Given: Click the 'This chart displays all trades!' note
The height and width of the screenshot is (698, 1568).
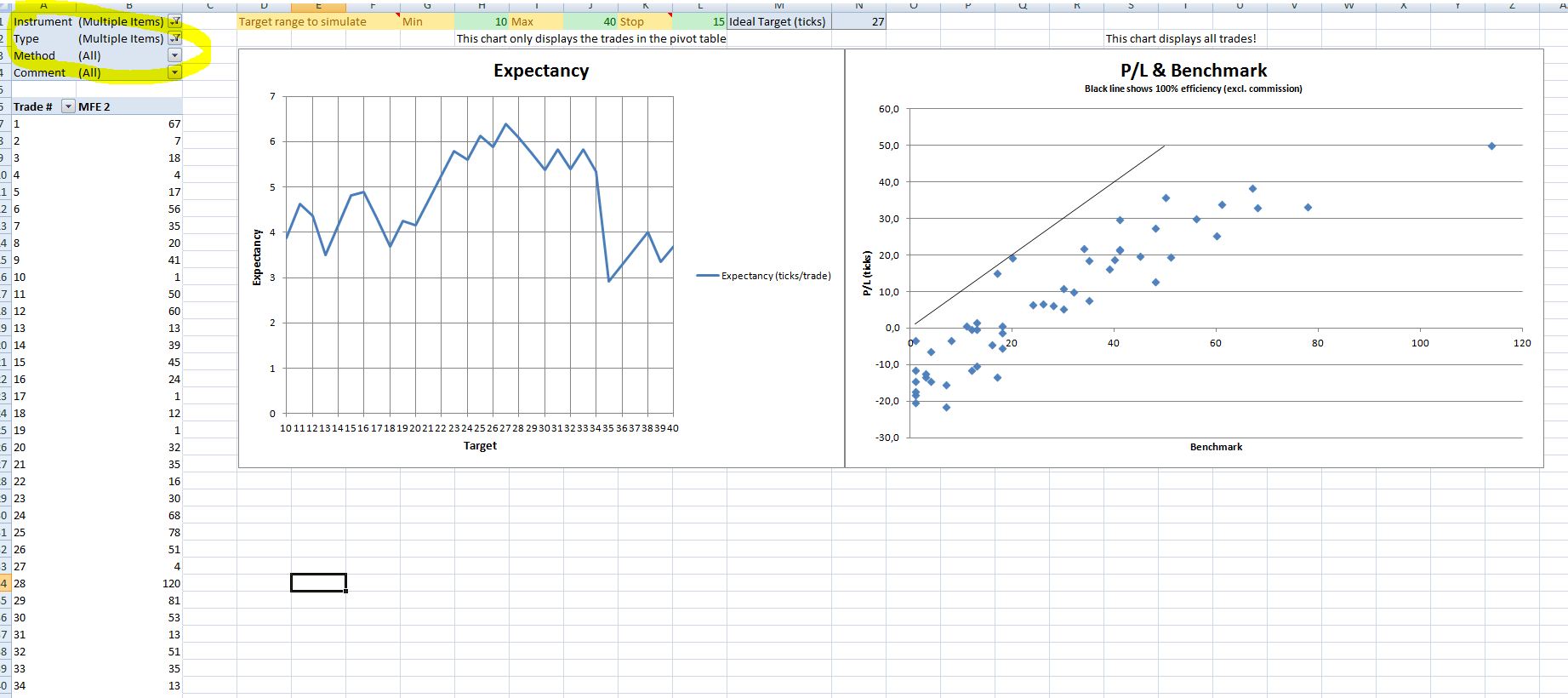Looking at the screenshot, I should 1180,38.
